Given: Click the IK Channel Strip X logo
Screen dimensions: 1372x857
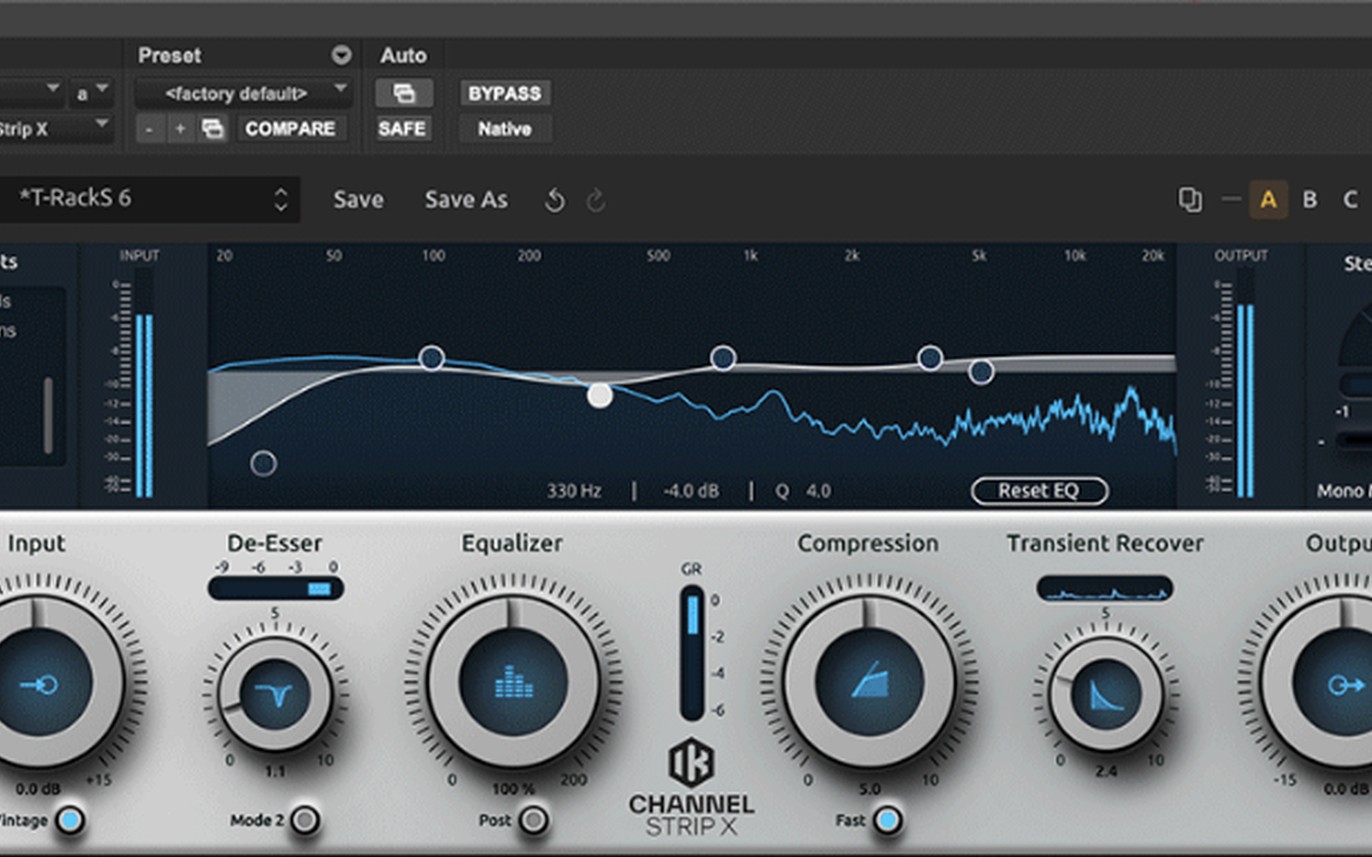Looking at the screenshot, I should 691,788.
